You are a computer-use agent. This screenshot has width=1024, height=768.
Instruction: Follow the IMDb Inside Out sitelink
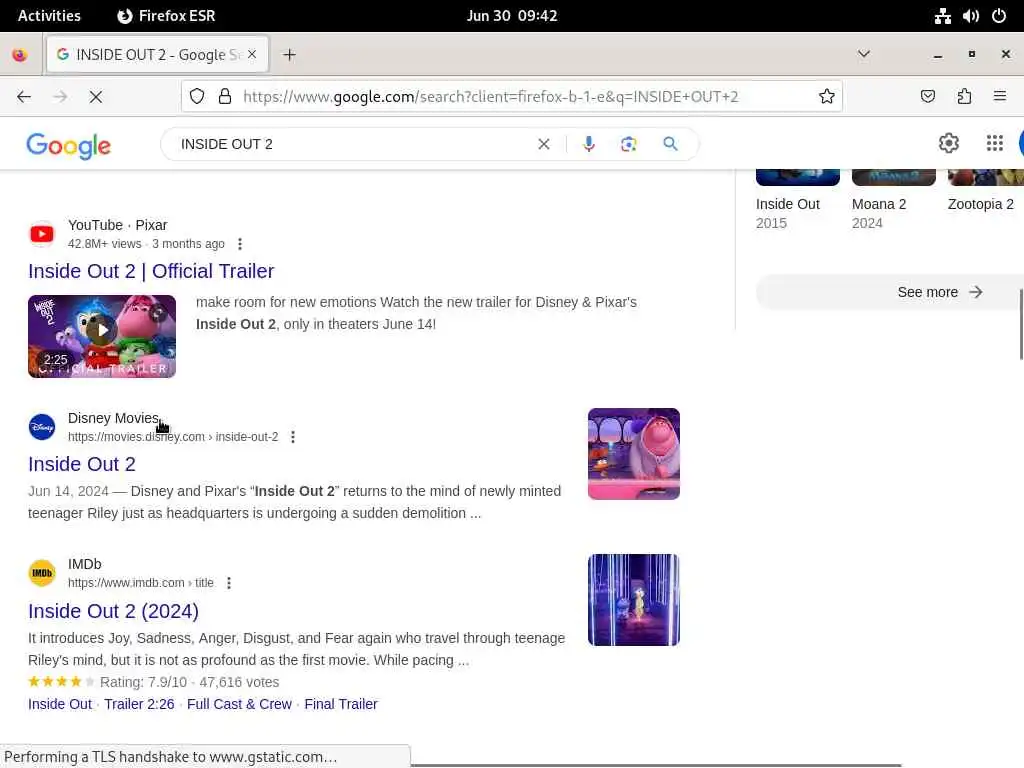[60, 704]
